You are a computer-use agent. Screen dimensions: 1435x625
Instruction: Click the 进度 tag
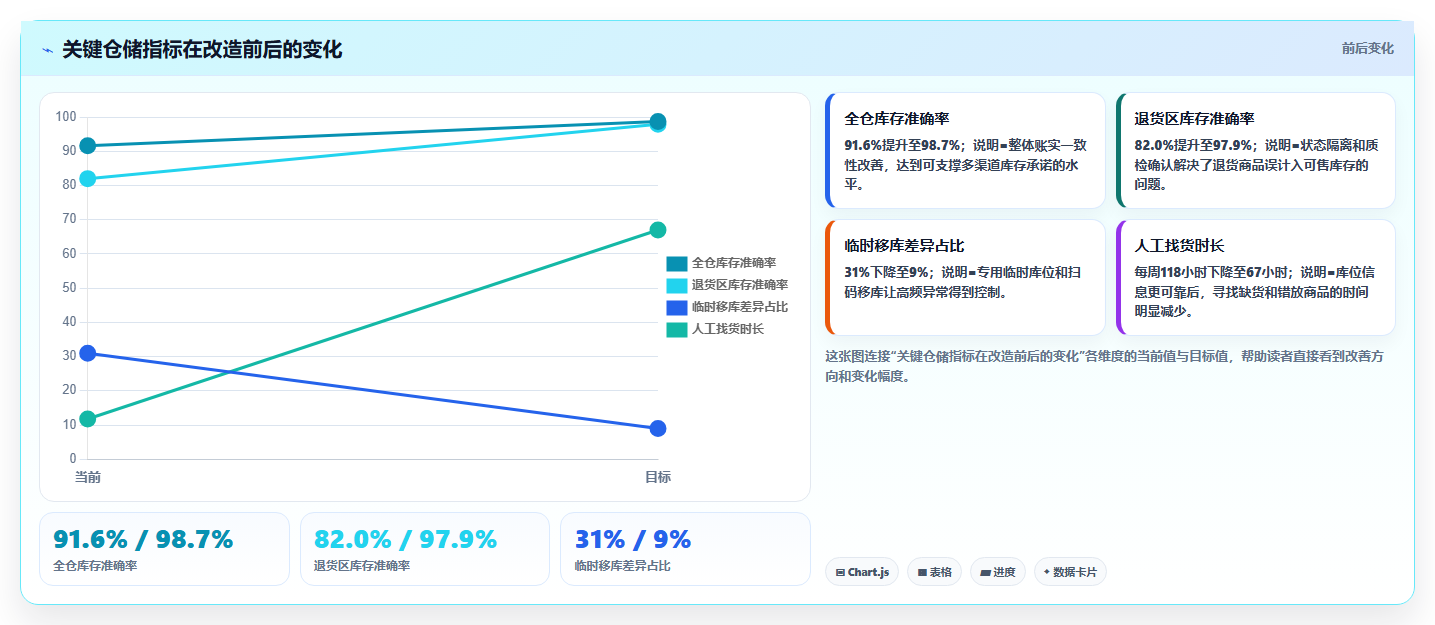point(998,572)
